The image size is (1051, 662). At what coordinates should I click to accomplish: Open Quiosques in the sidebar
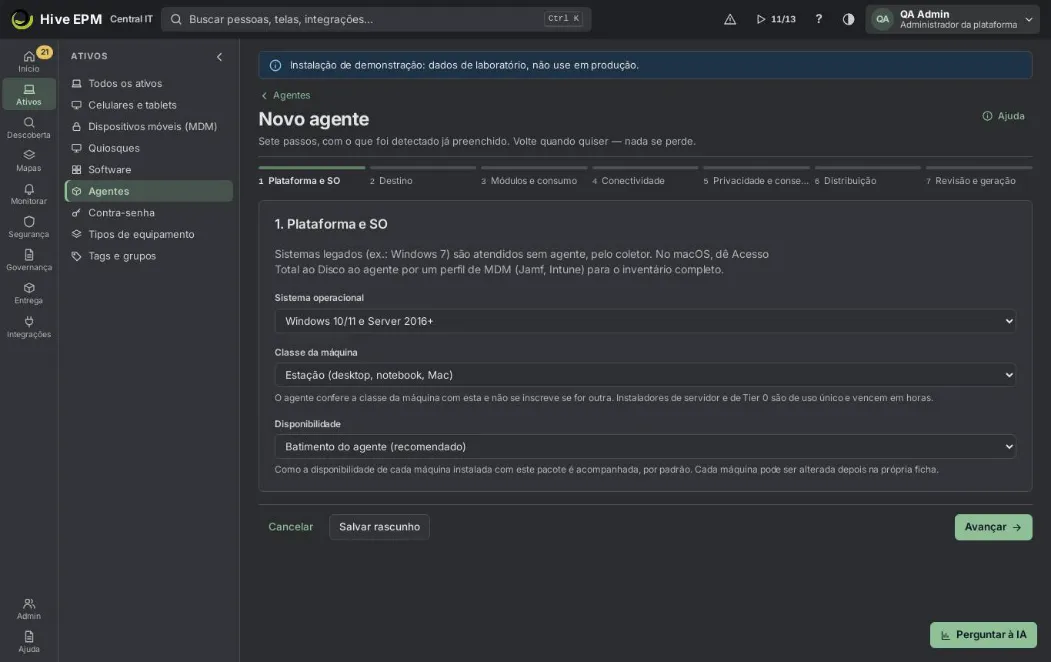coord(149,148)
